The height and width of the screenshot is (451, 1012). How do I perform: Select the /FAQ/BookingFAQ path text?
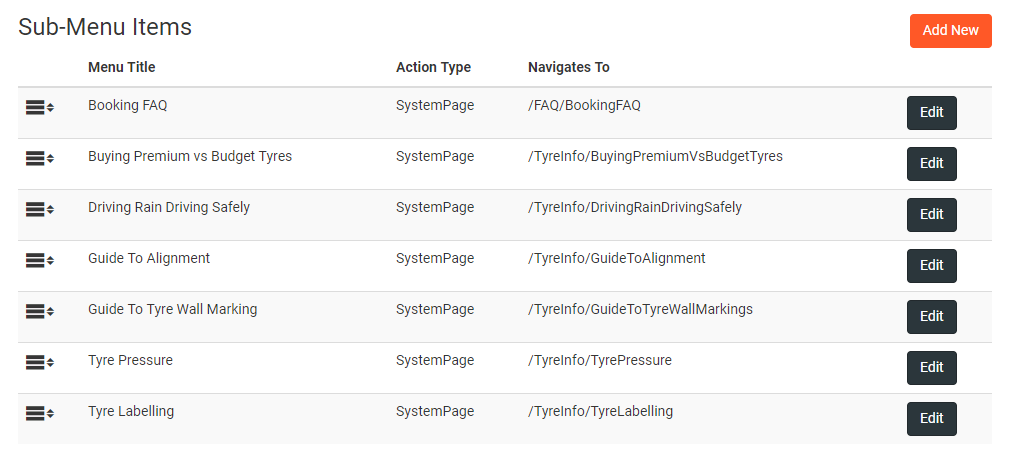pos(584,105)
